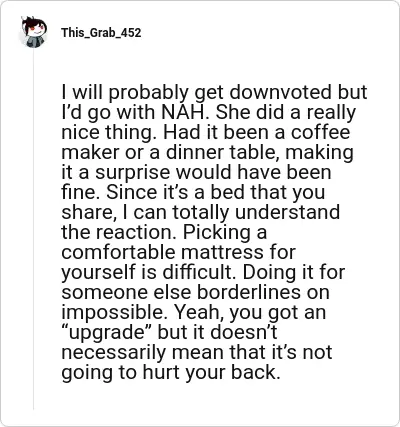Open the This_Grab_452 username profile link
400x427 pixels.
(x=101, y=33)
